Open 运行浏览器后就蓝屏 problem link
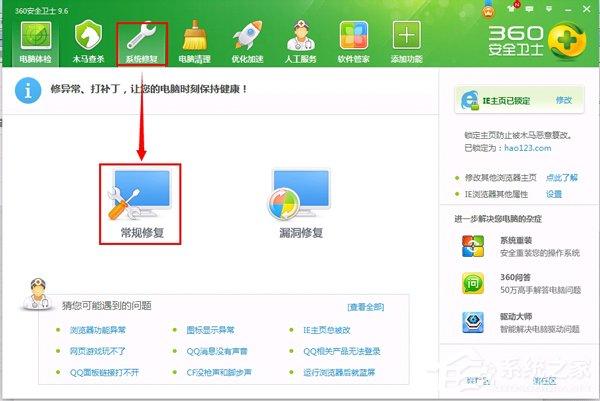600x401 pixels. 339,372
